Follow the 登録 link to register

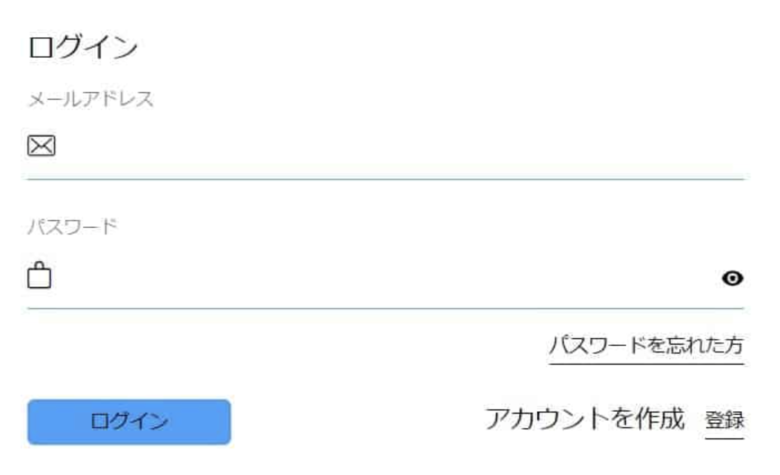click(x=724, y=420)
